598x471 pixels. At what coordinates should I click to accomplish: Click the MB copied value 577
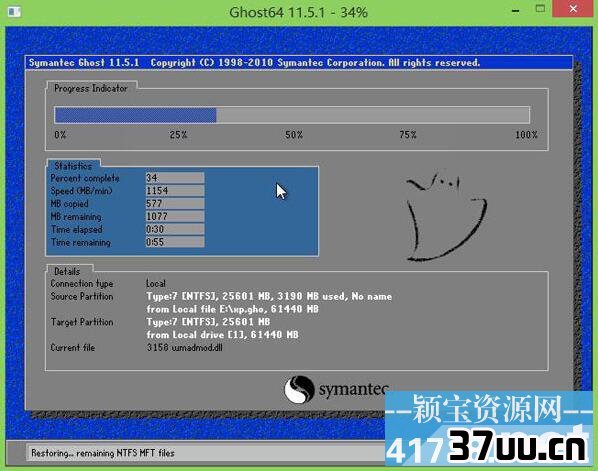(175, 204)
